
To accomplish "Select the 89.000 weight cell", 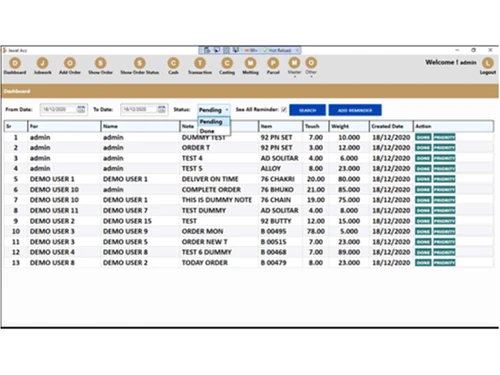I will click(349, 252).
